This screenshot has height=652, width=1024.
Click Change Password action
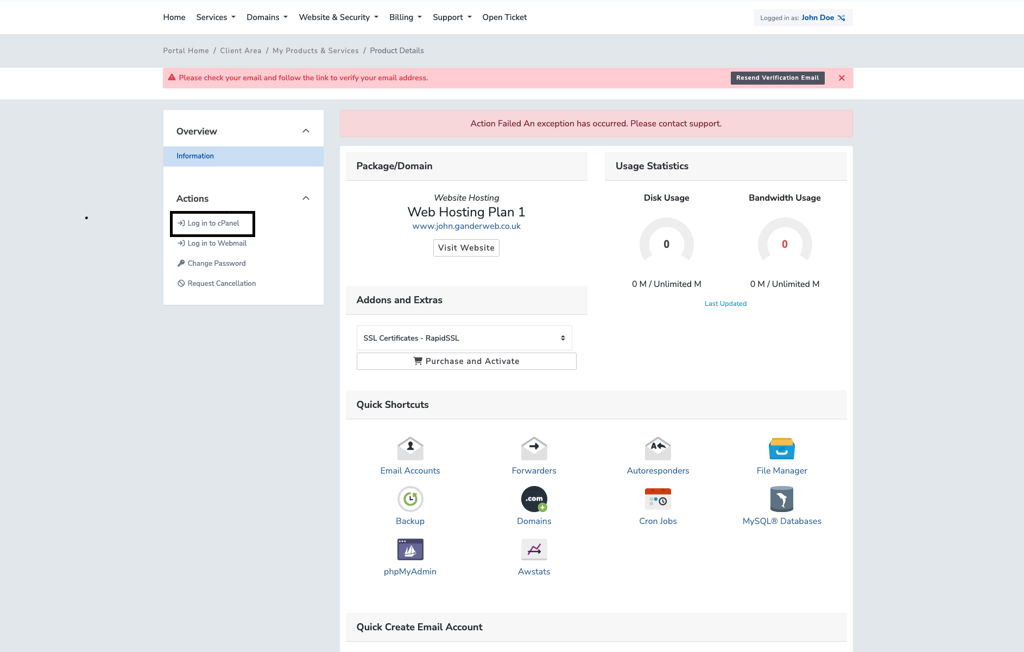click(x=212, y=263)
